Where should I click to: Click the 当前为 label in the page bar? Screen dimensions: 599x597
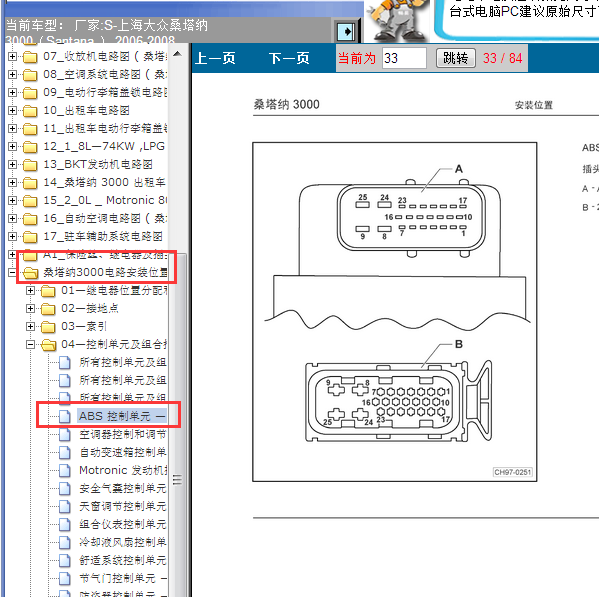click(x=357, y=58)
